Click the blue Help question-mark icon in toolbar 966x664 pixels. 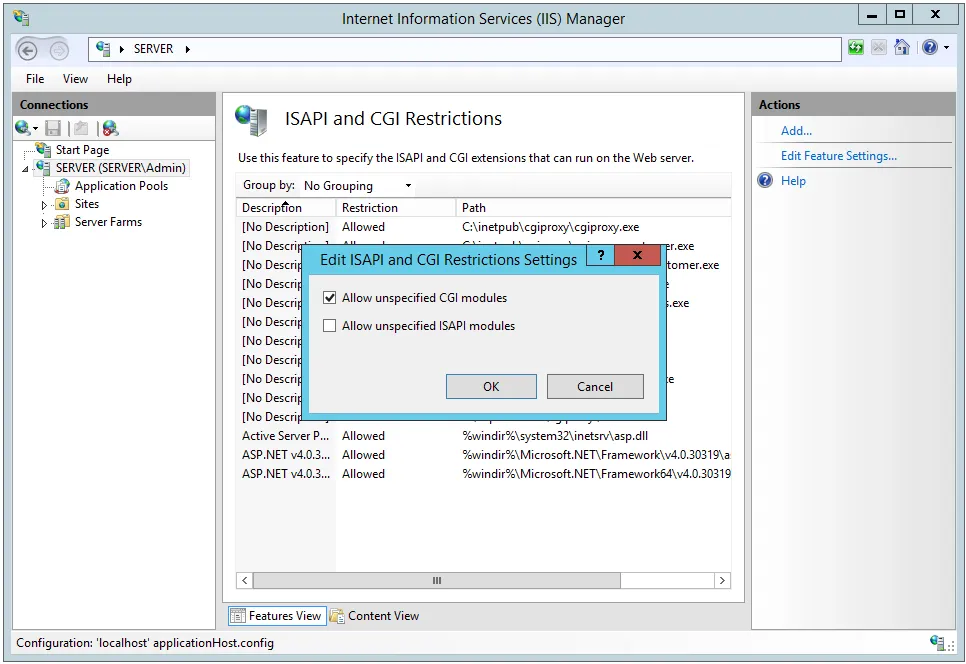click(930, 48)
